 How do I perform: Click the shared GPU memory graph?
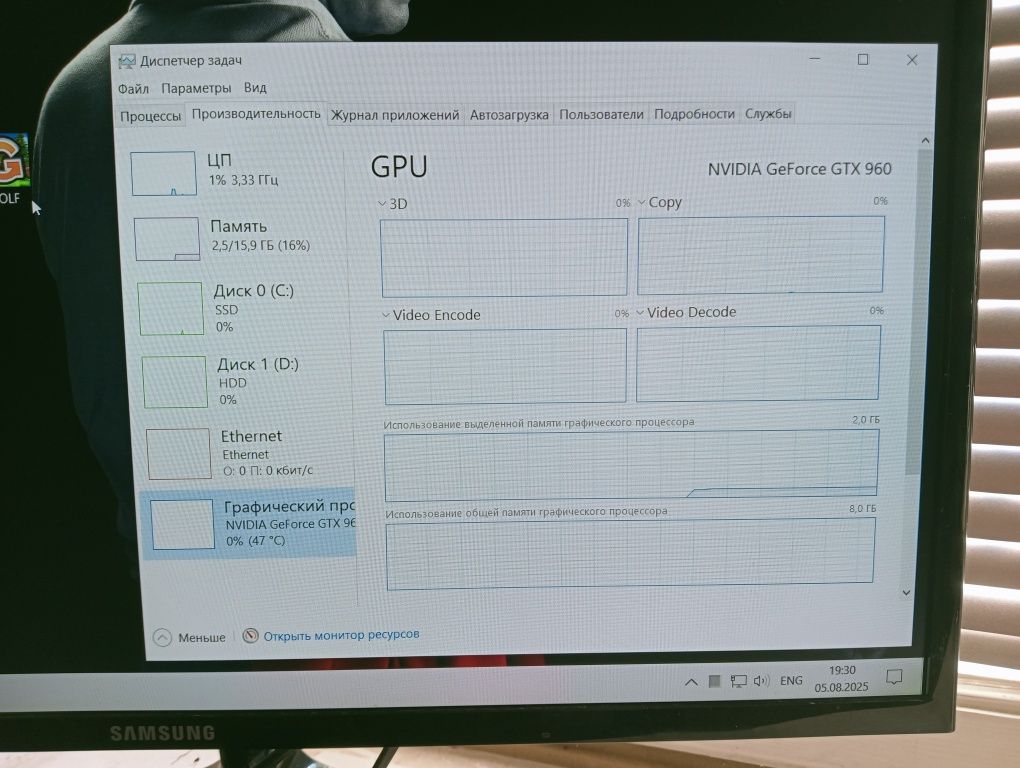click(x=630, y=554)
